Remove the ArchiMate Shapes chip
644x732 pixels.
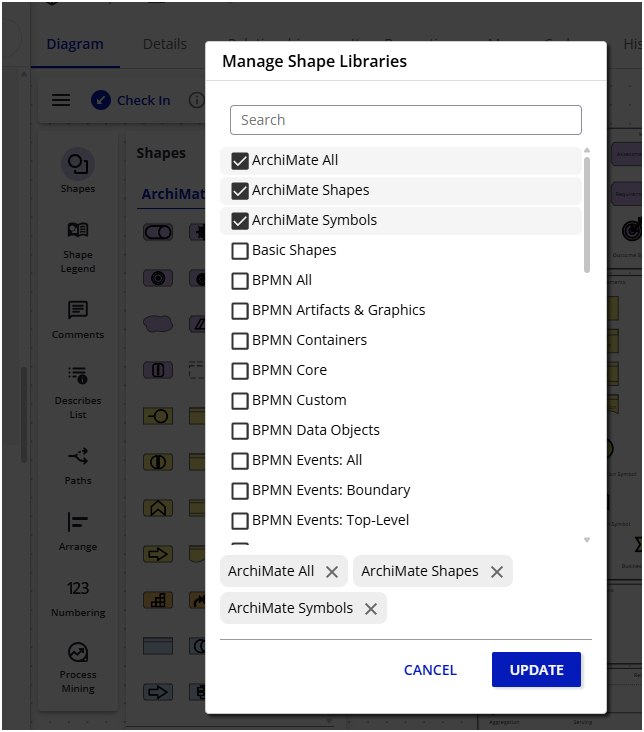tap(497, 572)
